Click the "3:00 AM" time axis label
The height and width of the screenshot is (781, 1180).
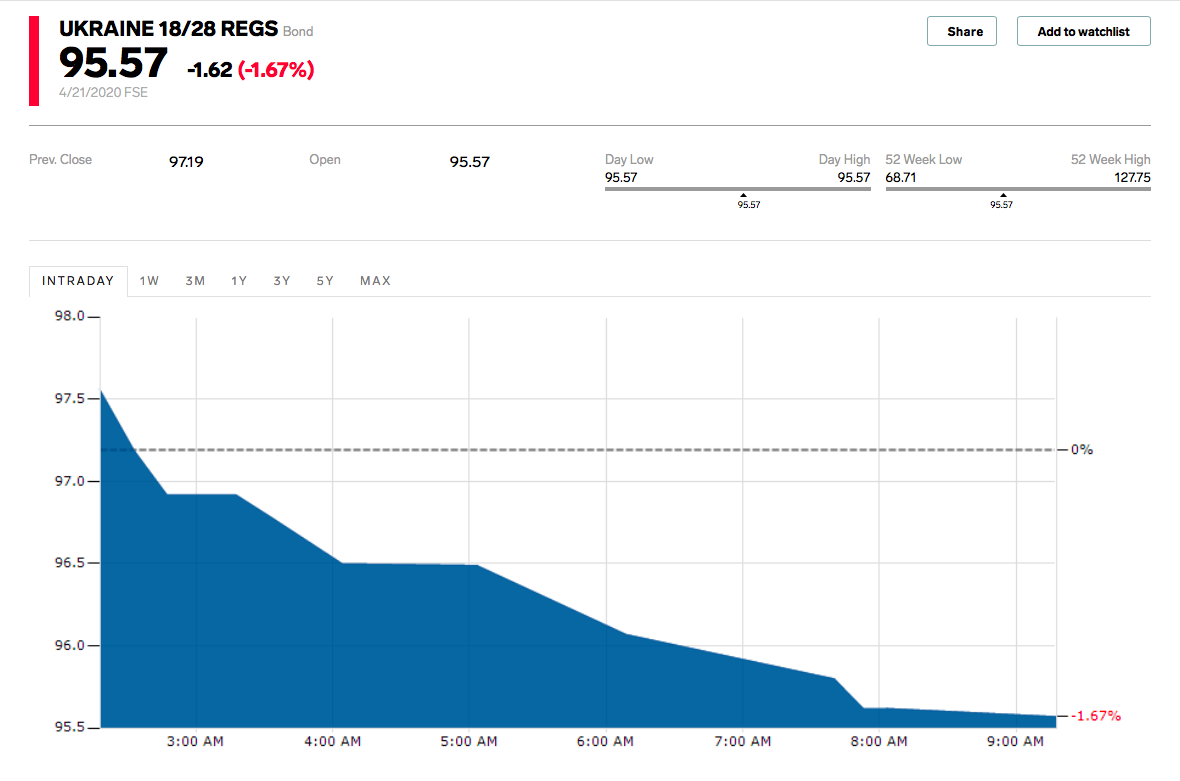coord(195,741)
